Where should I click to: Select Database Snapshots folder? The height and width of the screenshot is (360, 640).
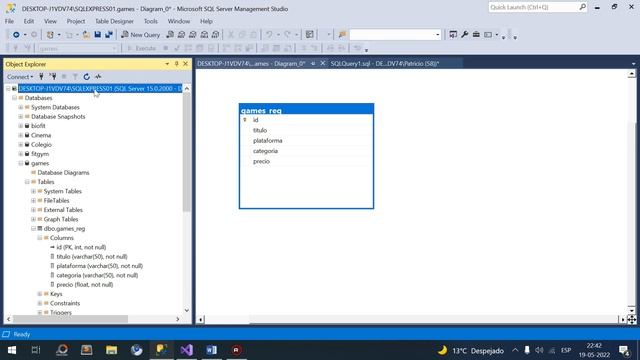tap(58, 117)
